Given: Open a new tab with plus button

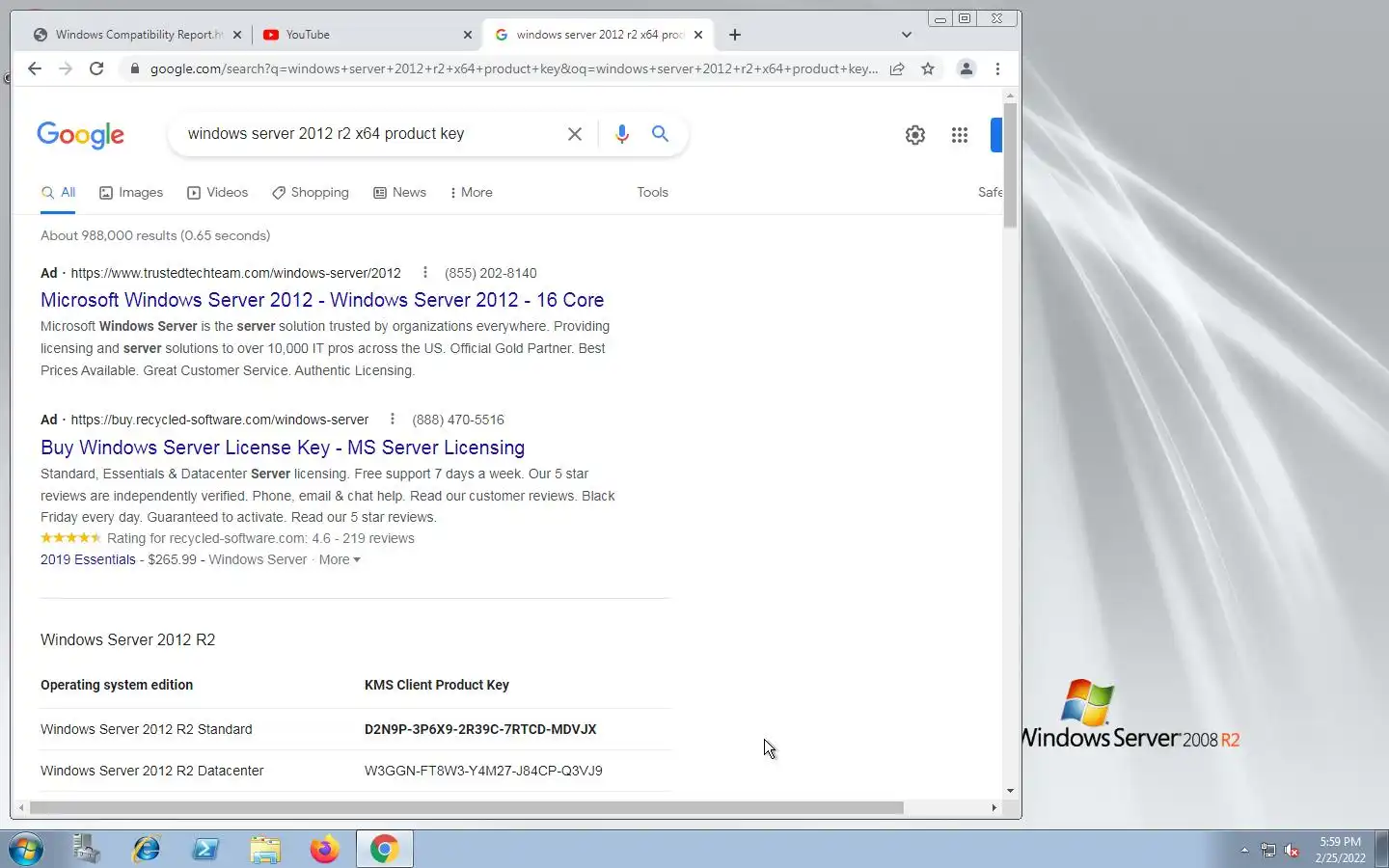Looking at the screenshot, I should coord(735,35).
